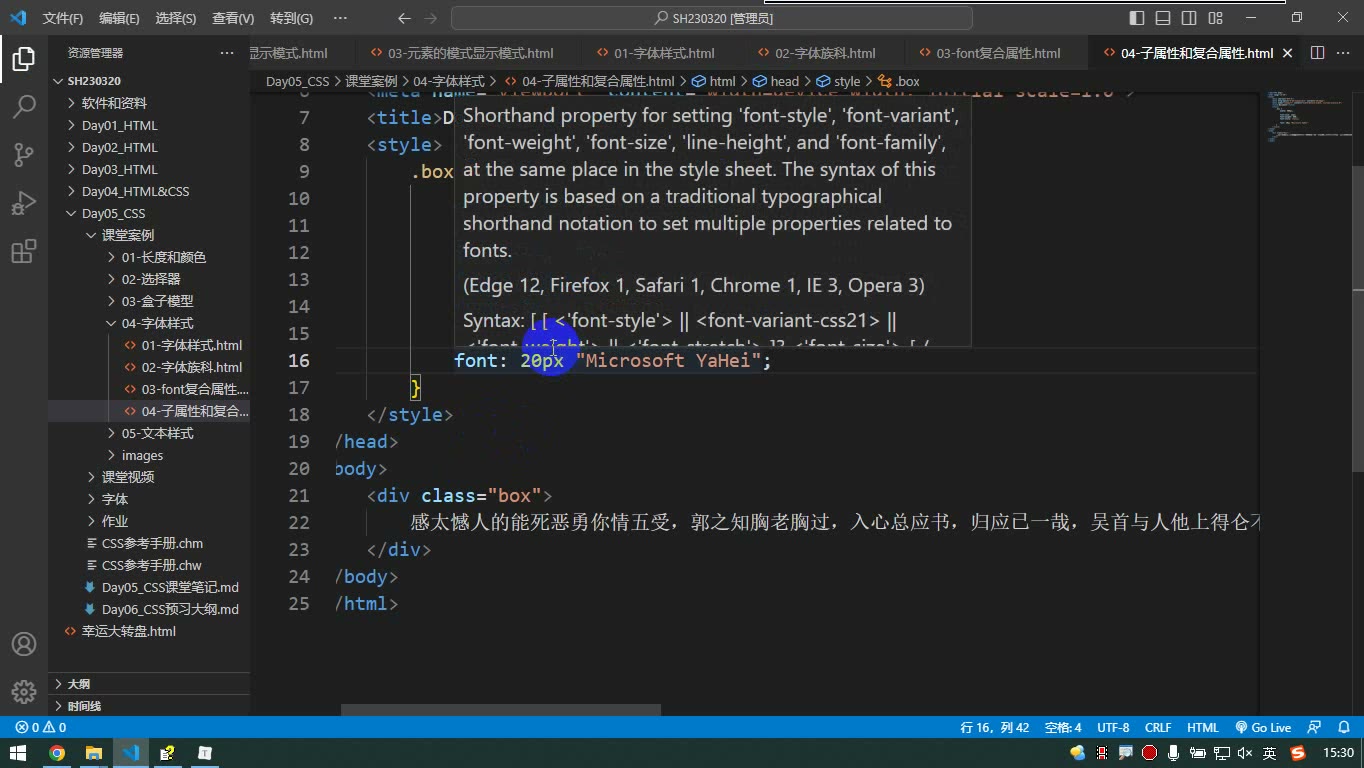This screenshot has height=768, width=1364.
Task: Switch the 英 input language indicator
Action: coord(1269,753)
